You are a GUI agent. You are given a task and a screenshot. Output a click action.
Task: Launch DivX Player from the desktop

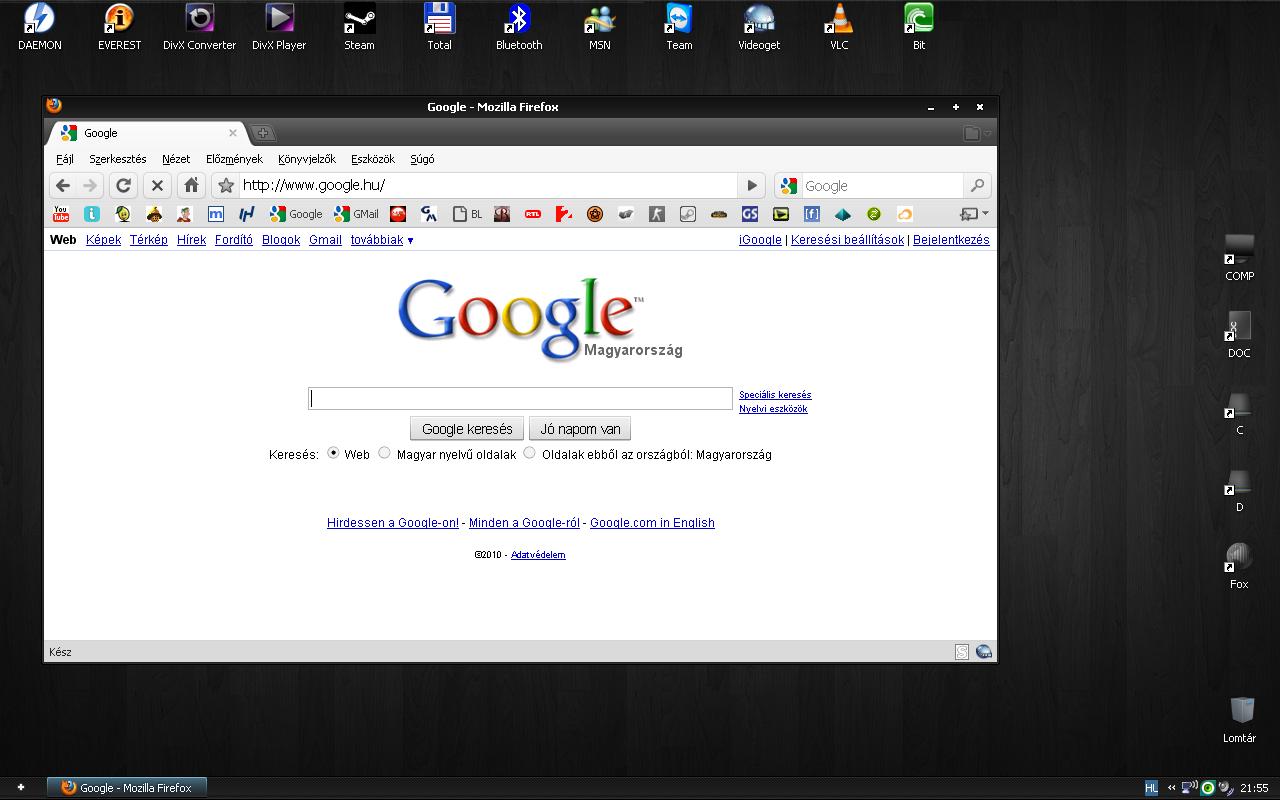(279, 27)
